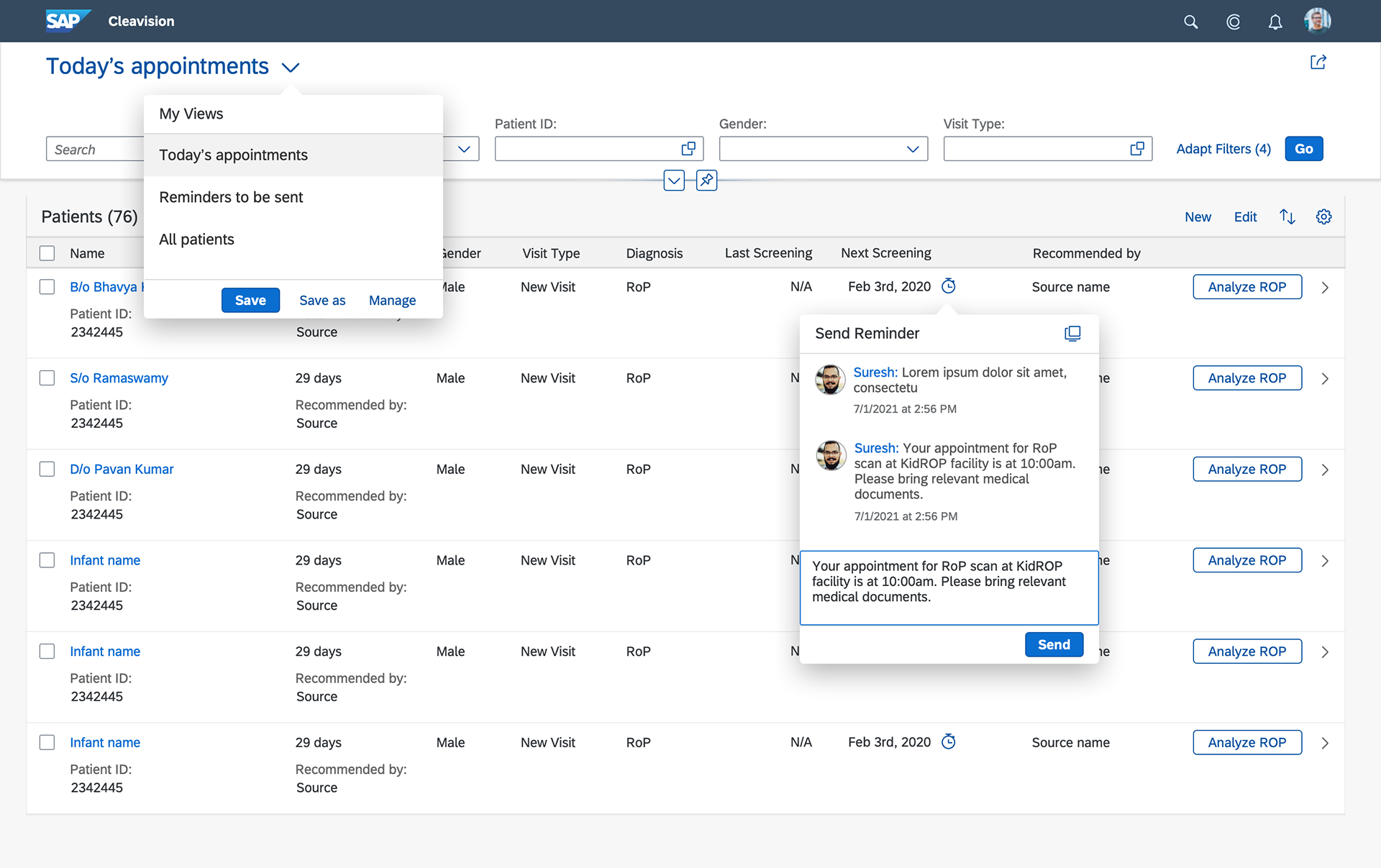Click inside the reminder message text field

coord(949,587)
